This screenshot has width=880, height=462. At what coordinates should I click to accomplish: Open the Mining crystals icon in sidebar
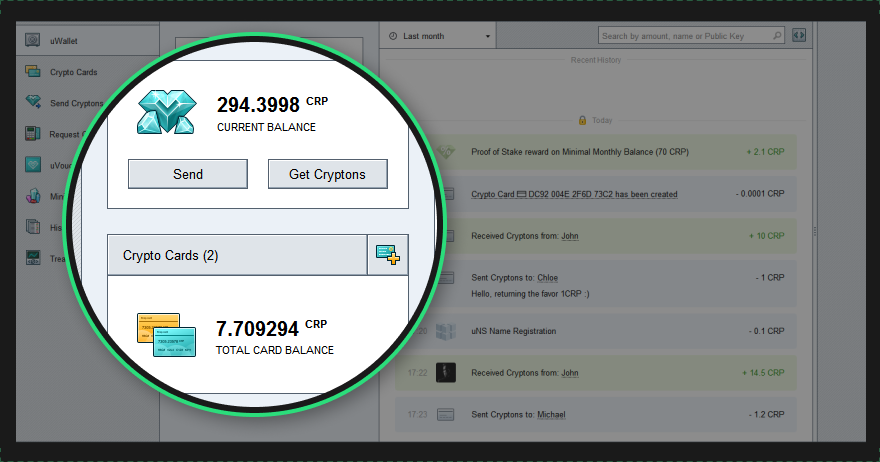33,196
